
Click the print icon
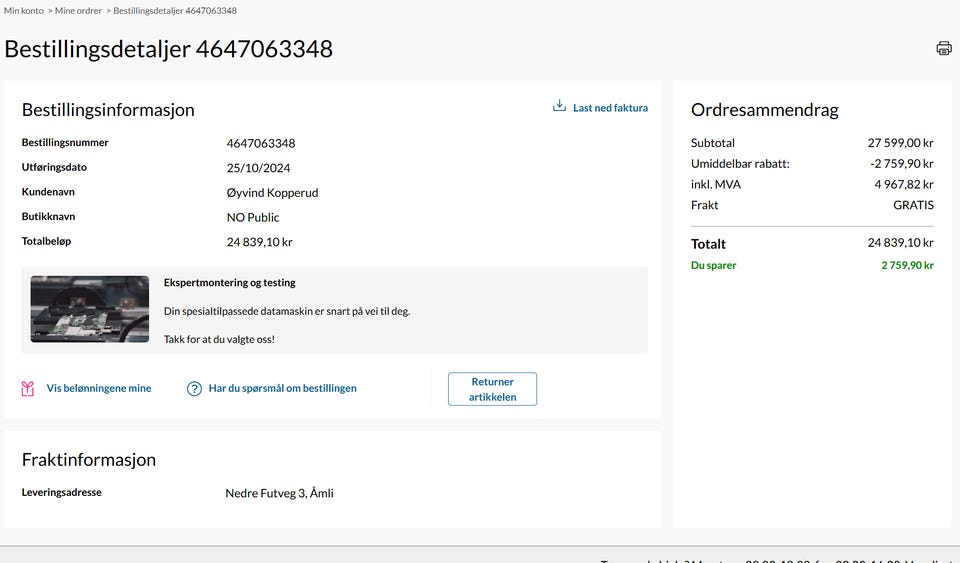tap(943, 48)
